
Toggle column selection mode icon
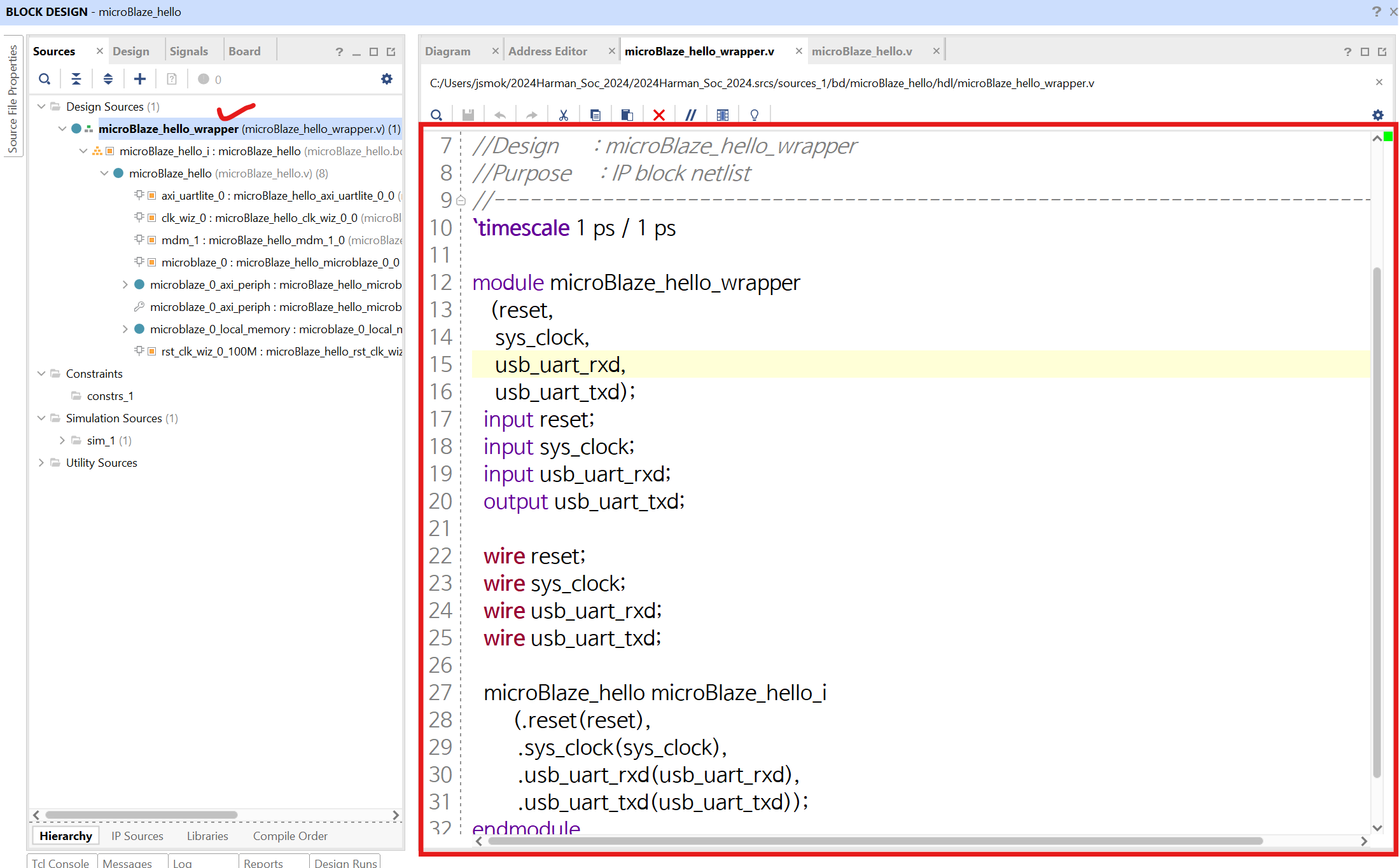(x=723, y=115)
